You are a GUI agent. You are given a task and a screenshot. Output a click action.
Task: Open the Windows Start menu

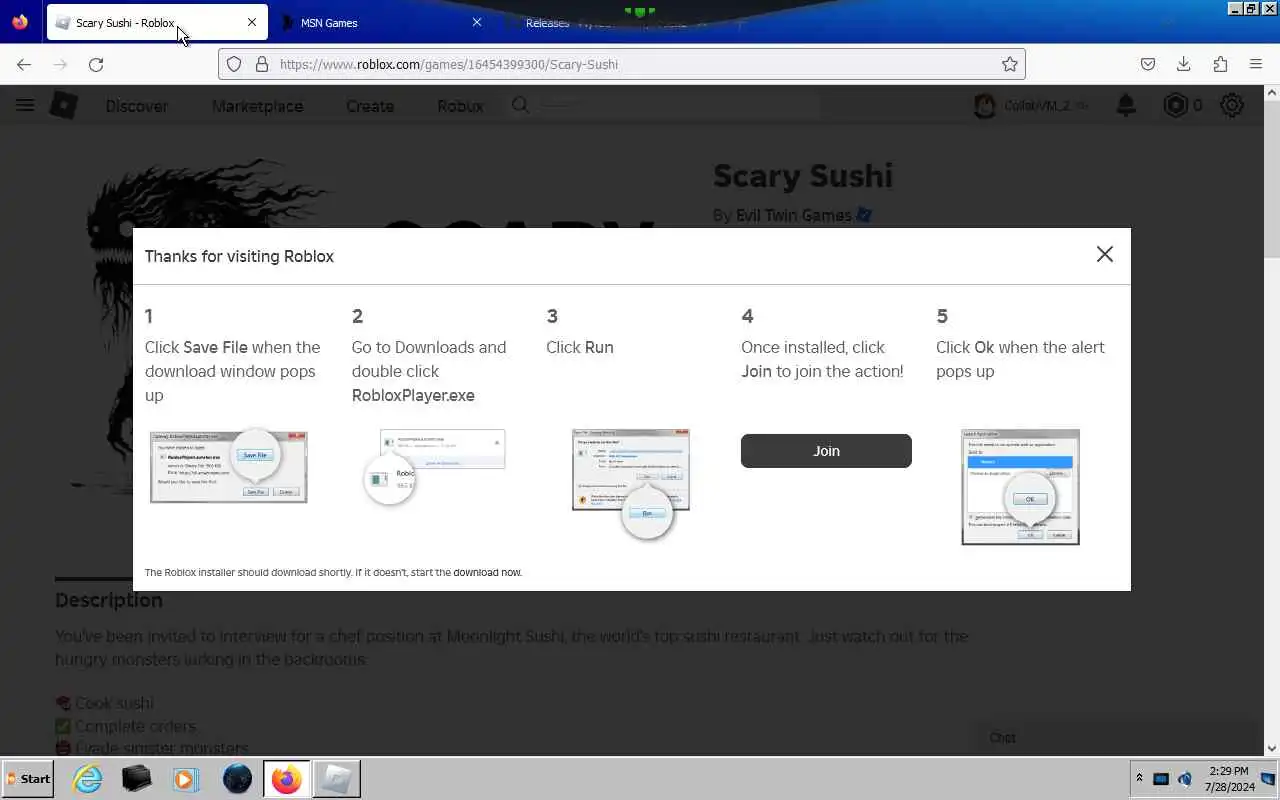[28, 779]
